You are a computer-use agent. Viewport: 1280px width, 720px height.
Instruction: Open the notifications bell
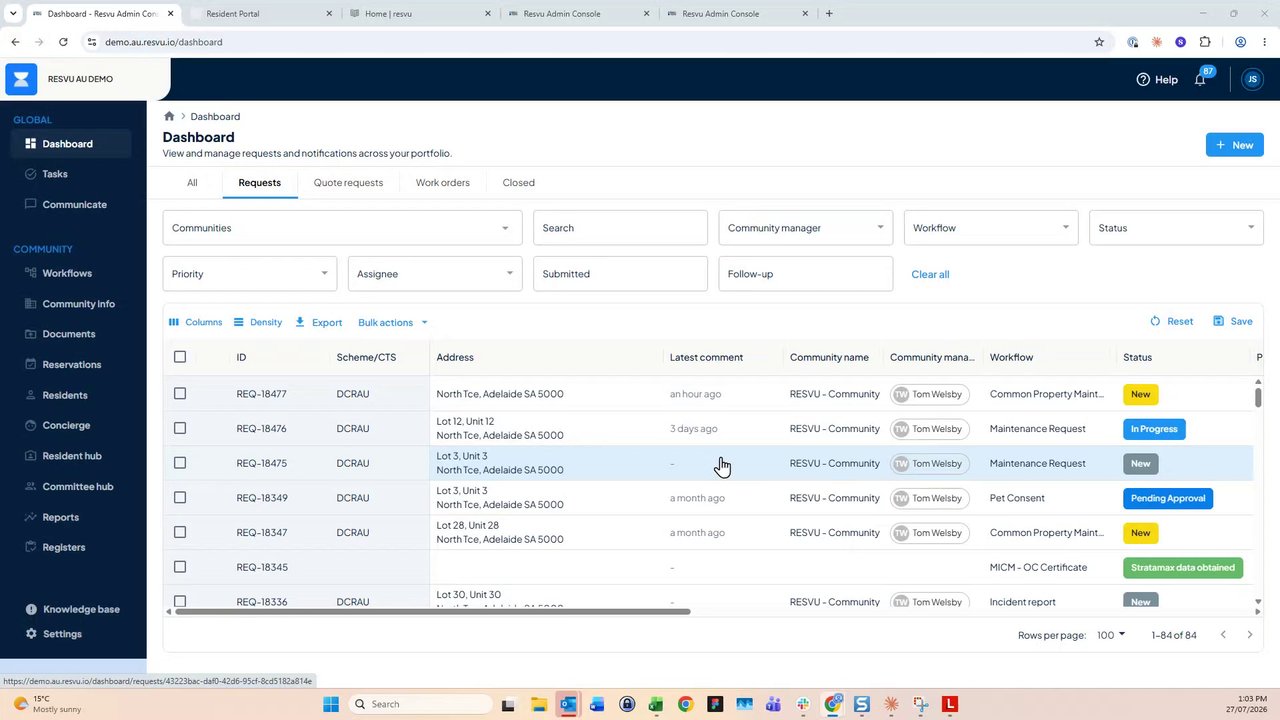[1200, 80]
